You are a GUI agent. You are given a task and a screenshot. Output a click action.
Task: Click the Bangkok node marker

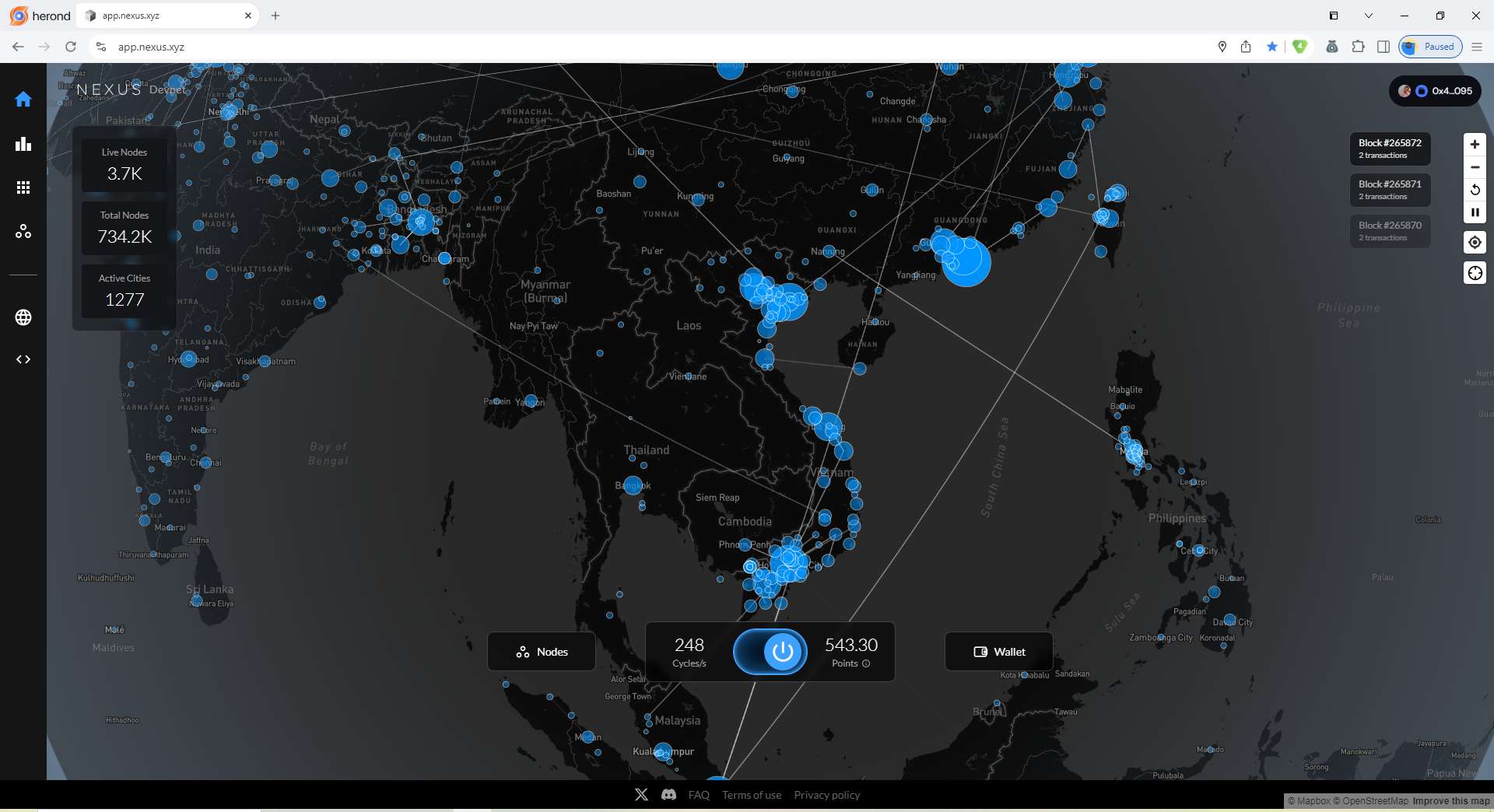pos(633,485)
